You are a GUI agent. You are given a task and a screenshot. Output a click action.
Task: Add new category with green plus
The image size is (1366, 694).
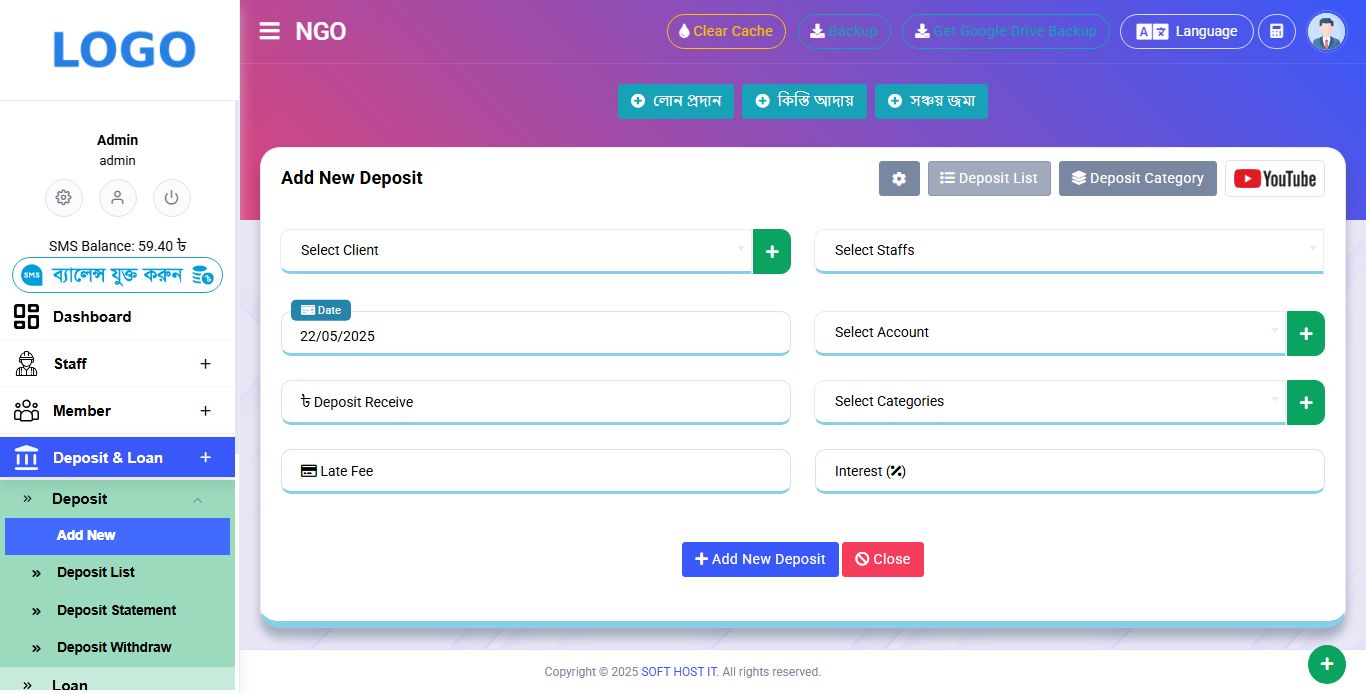coord(1306,402)
